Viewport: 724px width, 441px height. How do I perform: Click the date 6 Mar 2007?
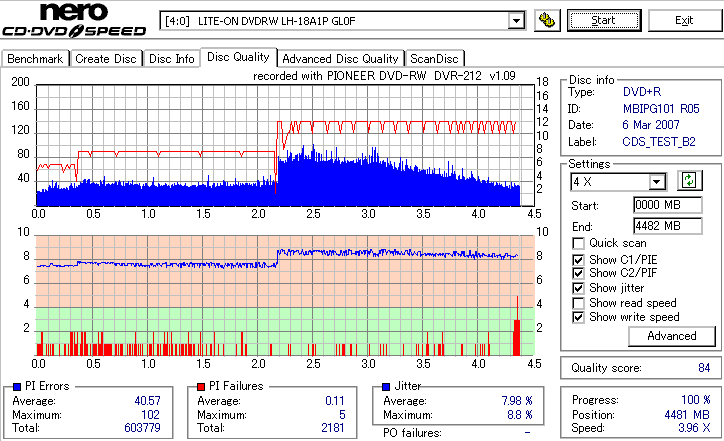(x=651, y=125)
